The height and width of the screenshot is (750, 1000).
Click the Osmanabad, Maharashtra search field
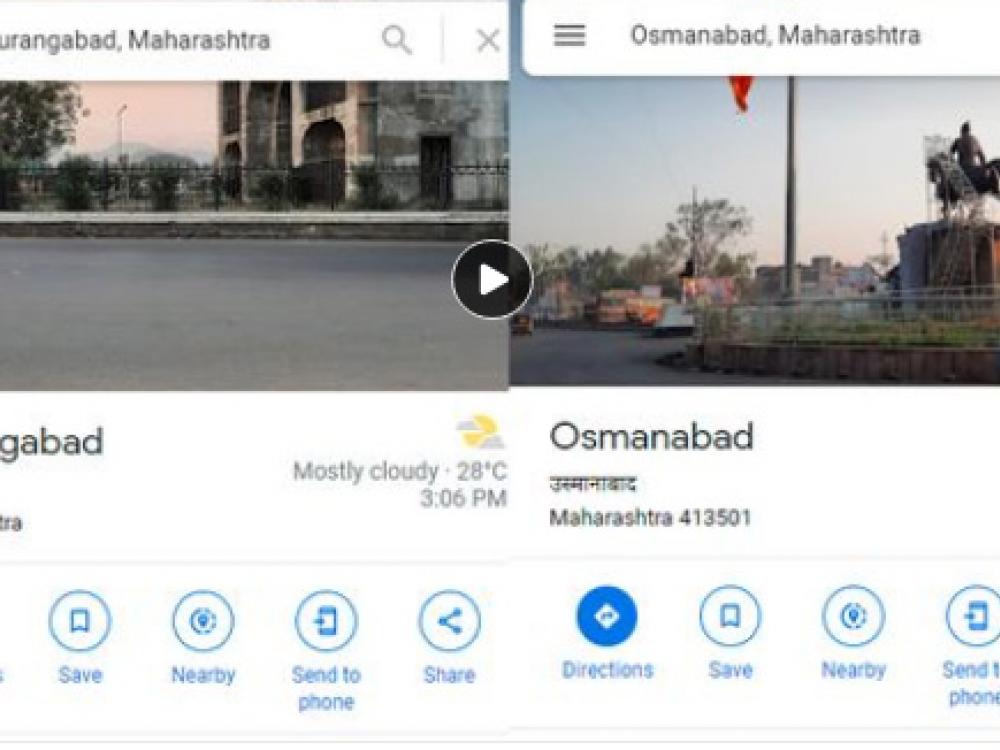coord(775,35)
